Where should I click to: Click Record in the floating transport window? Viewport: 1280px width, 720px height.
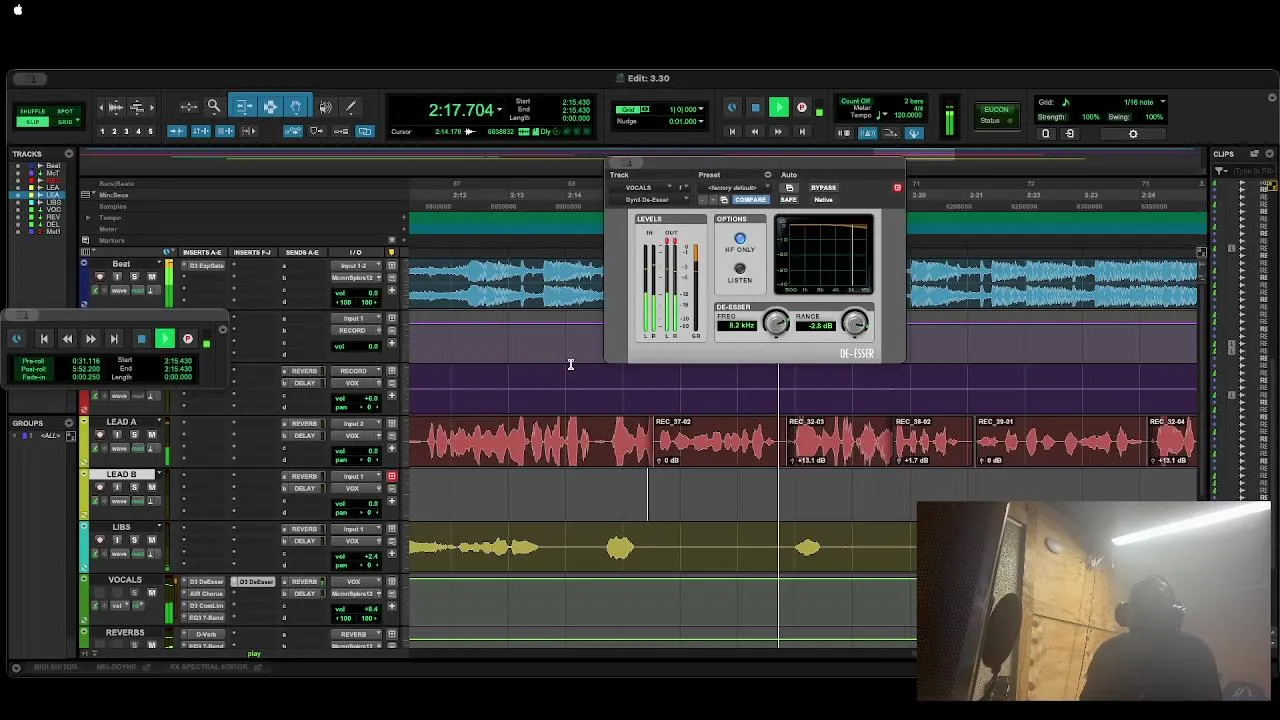tap(187, 340)
